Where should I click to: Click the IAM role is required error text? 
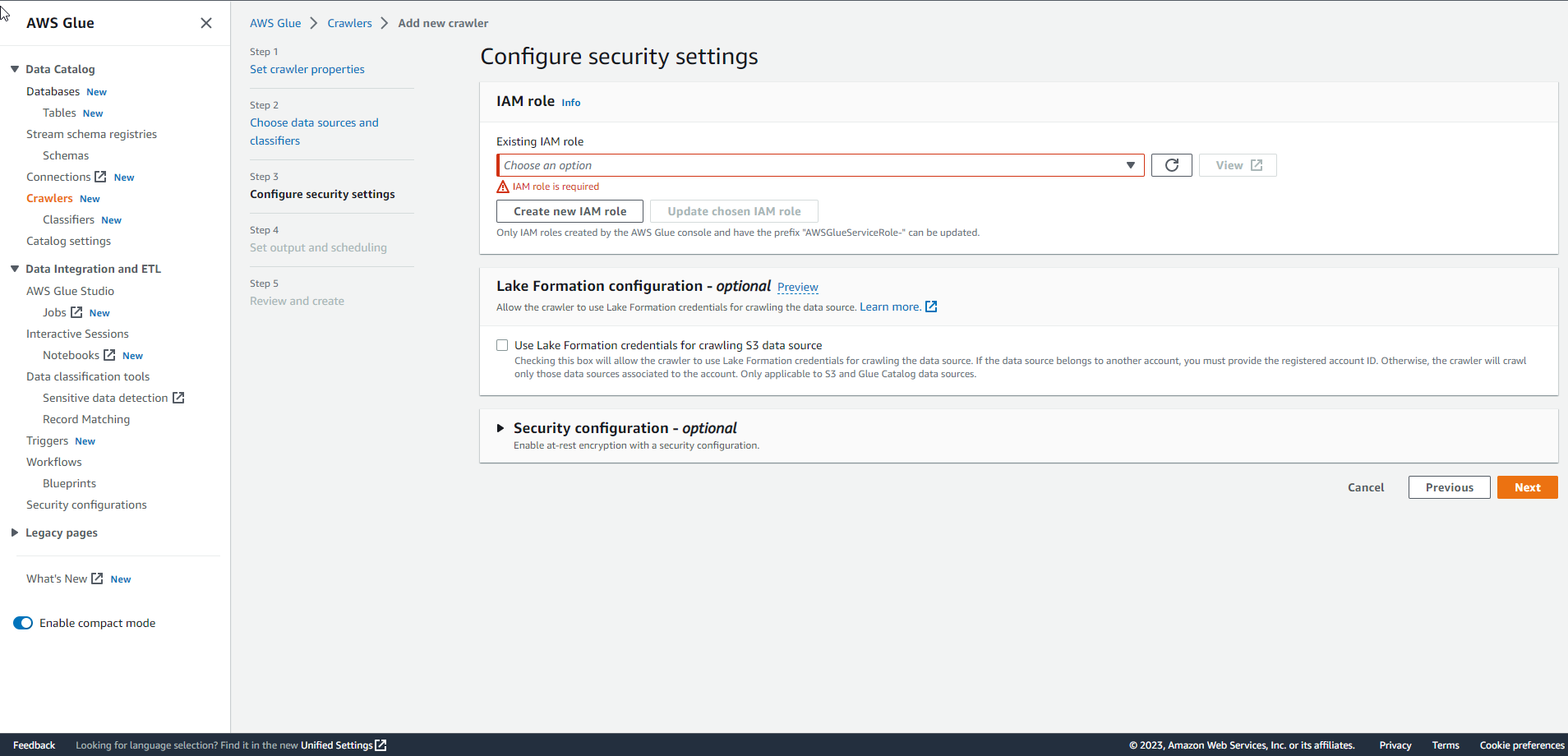point(556,187)
